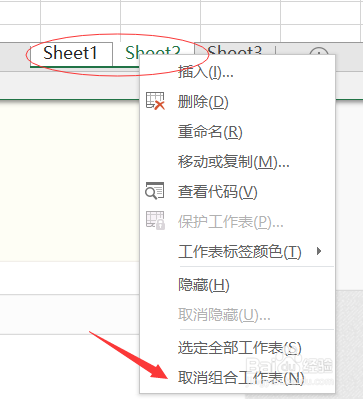This screenshot has height=399, width=363.
Task: Open 移动或复制(M) dialog
Action: [237, 161]
